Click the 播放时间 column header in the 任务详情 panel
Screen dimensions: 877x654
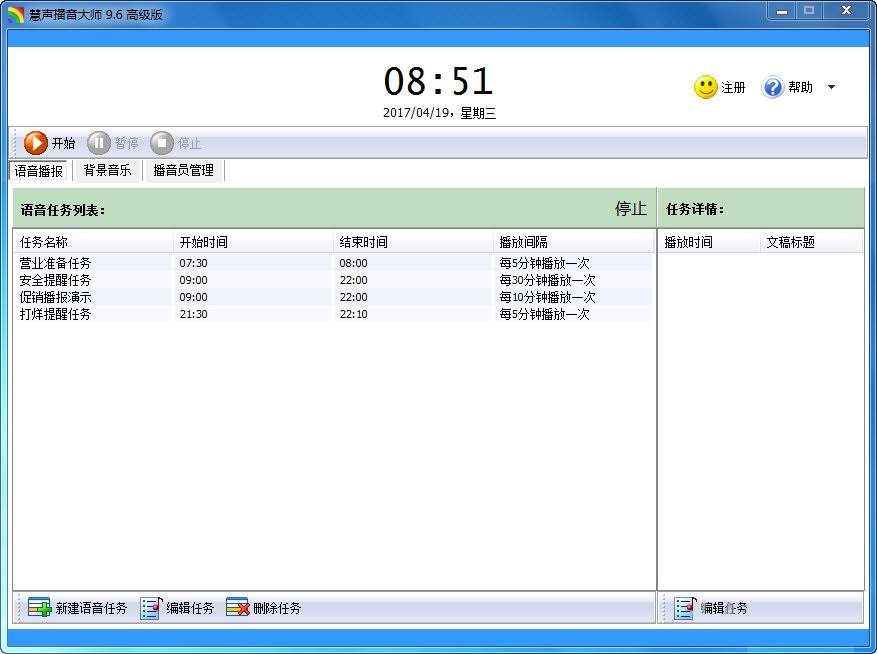709,242
